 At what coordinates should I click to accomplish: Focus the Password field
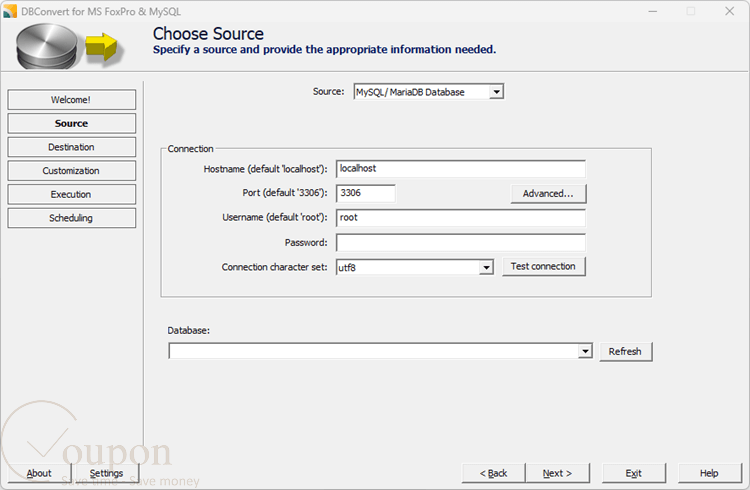(x=461, y=243)
